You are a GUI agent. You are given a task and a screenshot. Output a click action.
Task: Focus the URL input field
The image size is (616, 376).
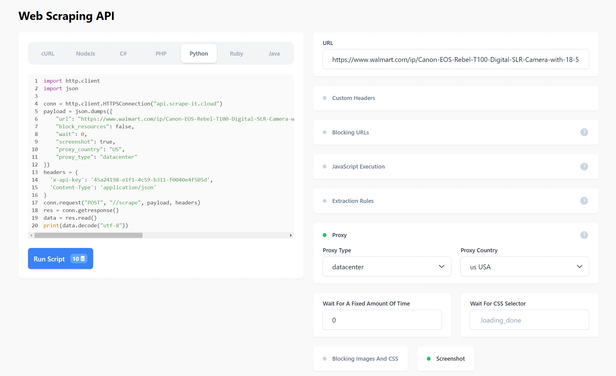[x=456, y=59]
